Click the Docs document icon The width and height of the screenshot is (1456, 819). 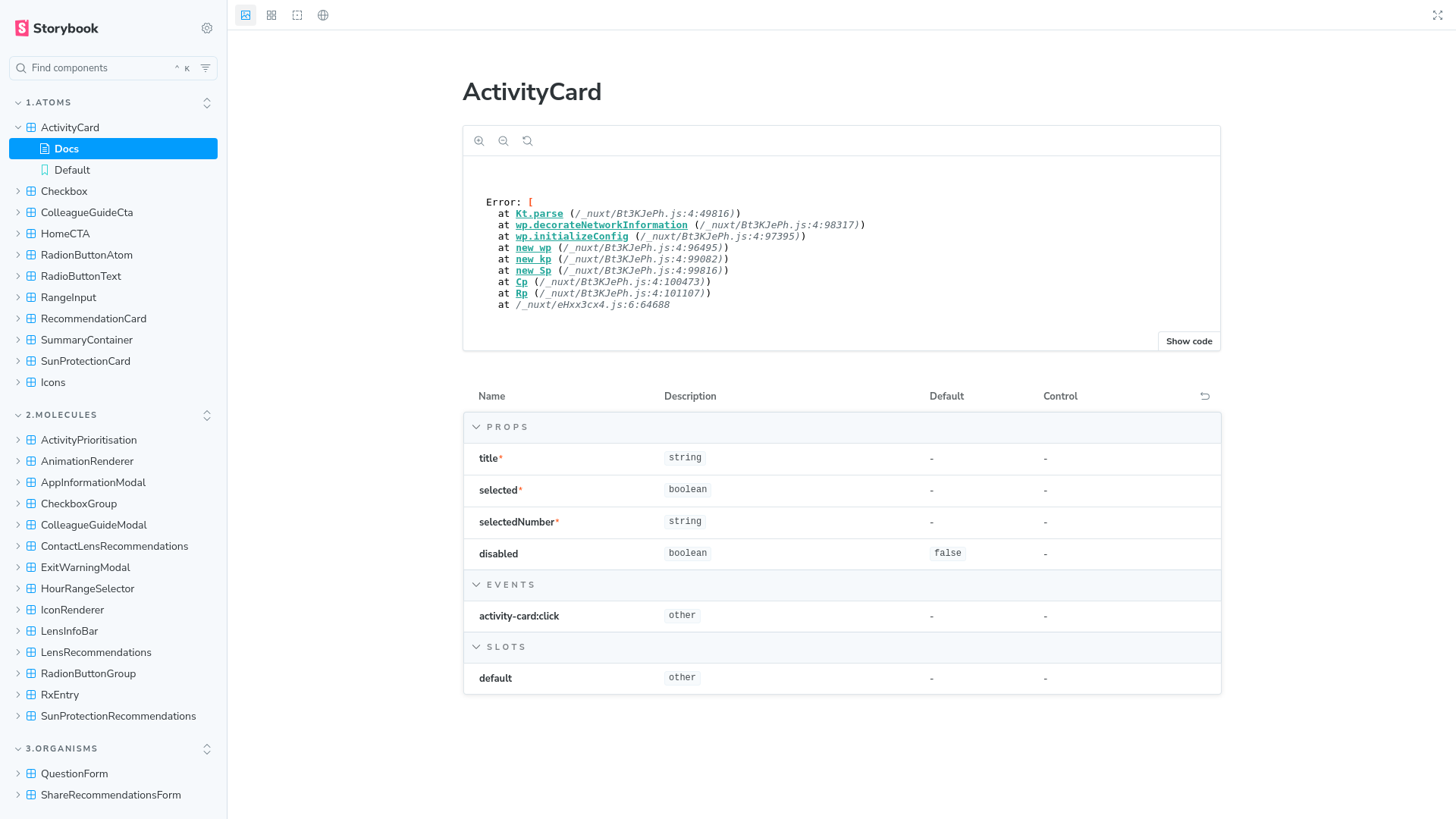[45, 149]
